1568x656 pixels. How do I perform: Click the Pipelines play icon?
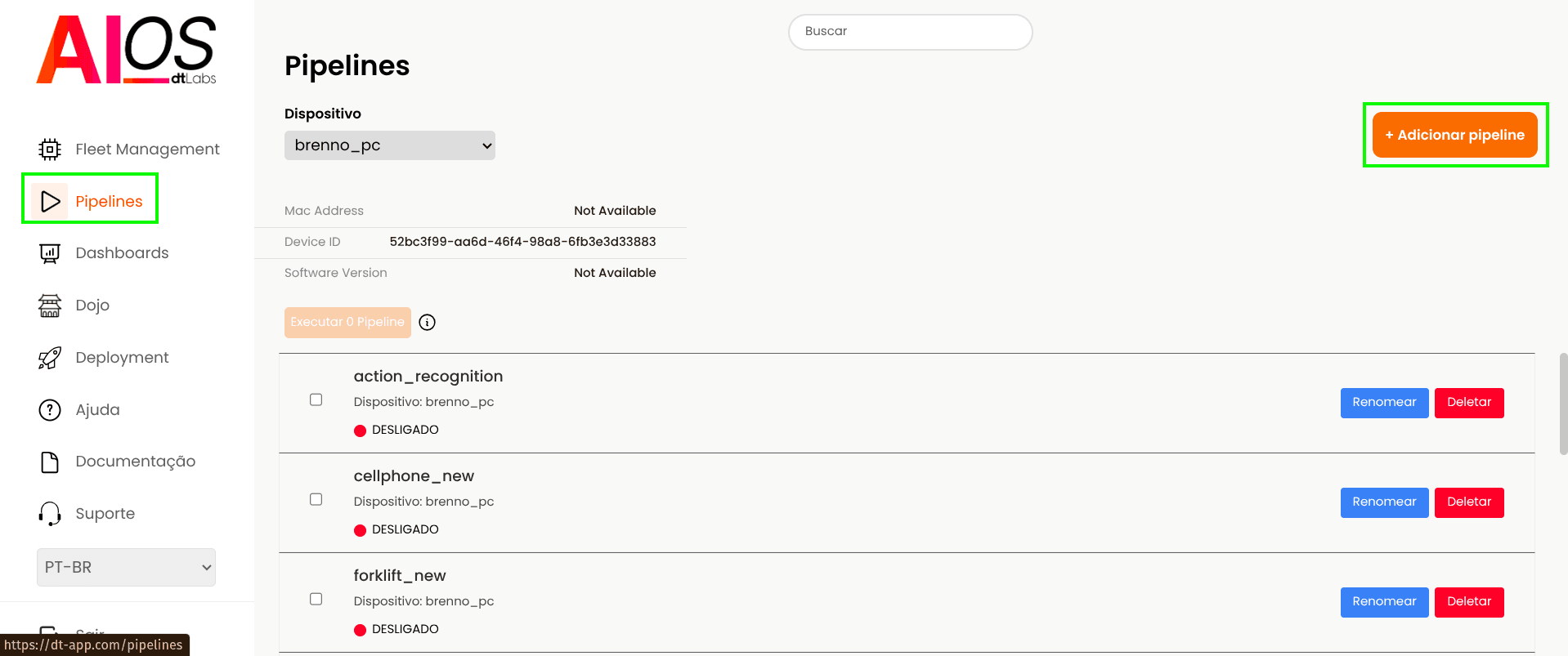50,202
